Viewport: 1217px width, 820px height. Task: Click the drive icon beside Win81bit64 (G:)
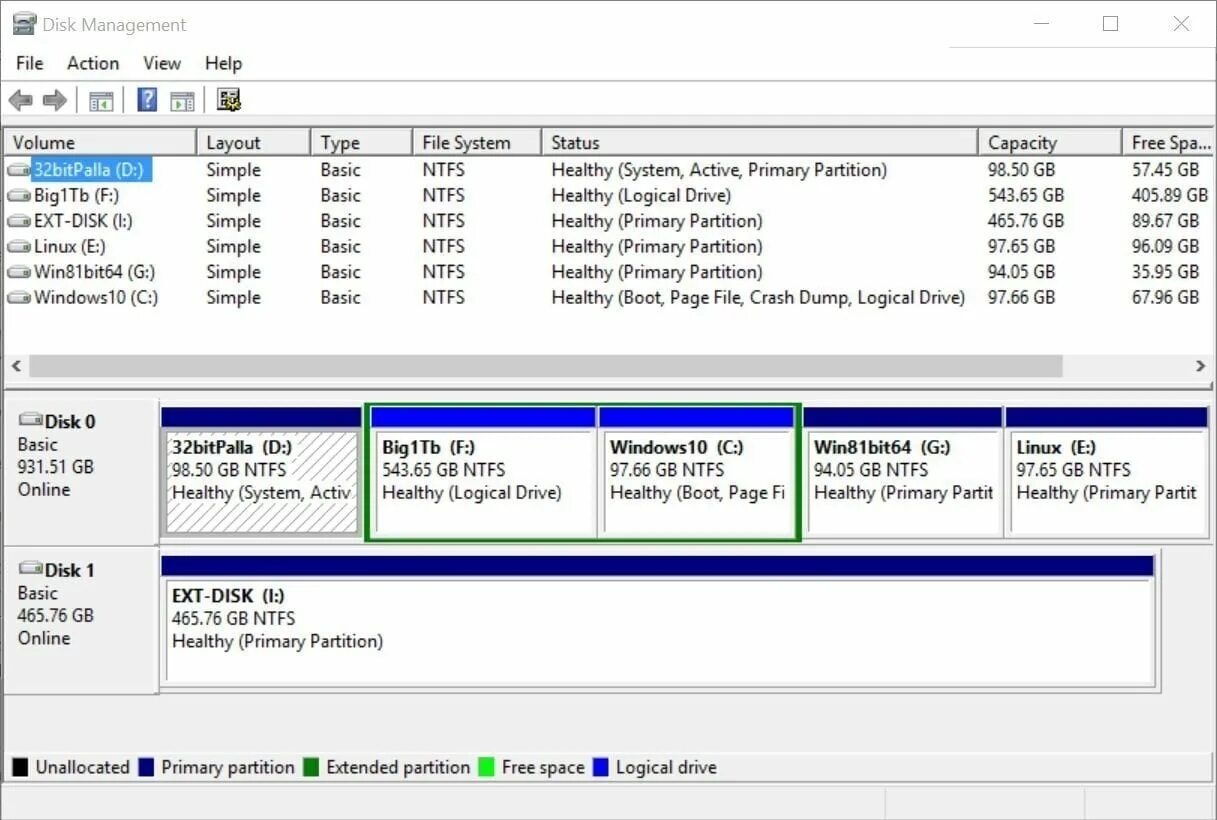click(x=19, y=272)
